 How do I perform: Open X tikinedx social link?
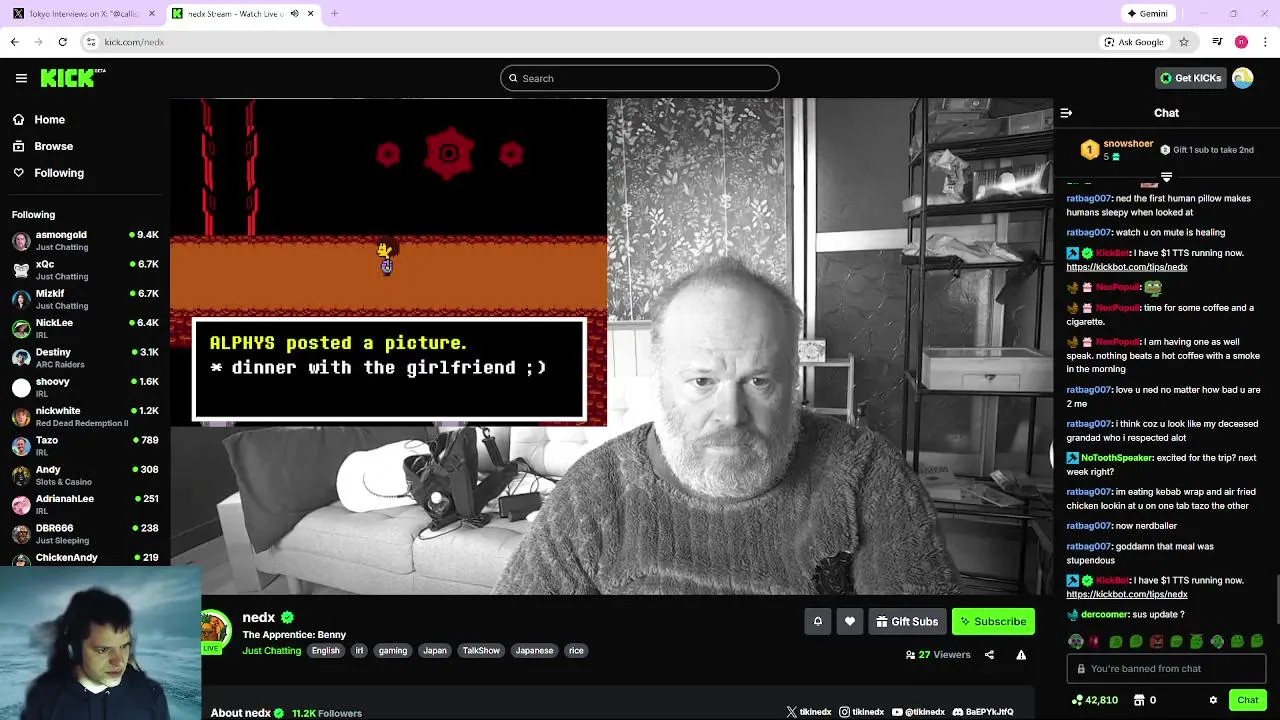[x=809, y=712]
